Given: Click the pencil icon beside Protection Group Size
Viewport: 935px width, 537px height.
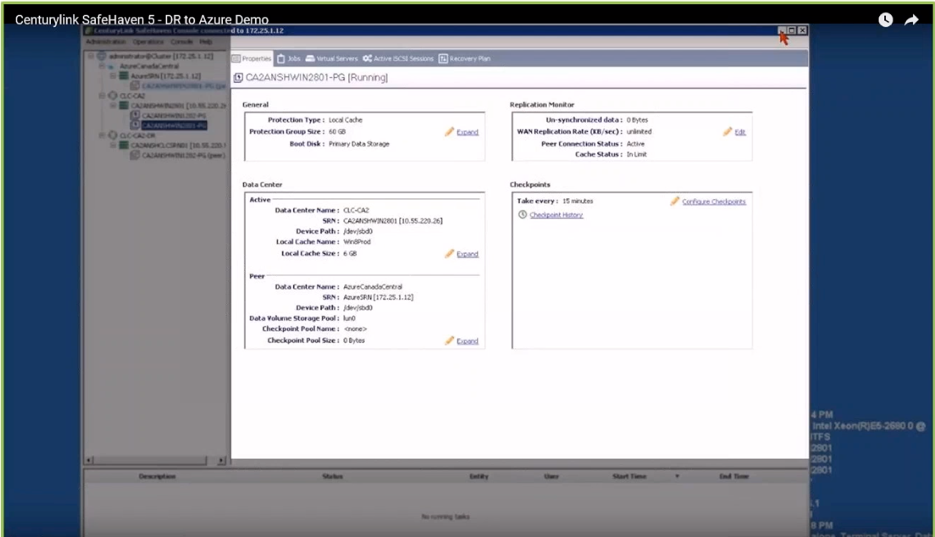Looking at the screenshot, I should point(449,132).
